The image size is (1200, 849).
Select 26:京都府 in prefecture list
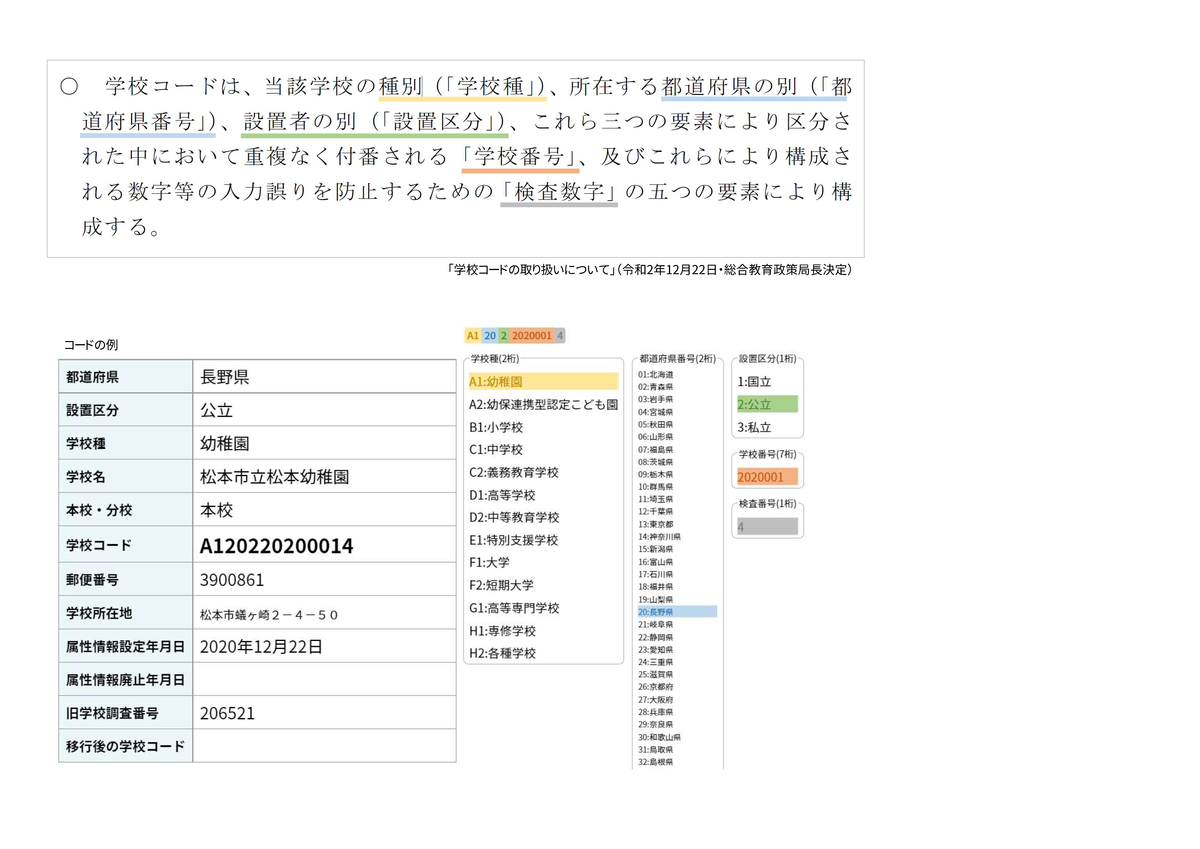coord(655,686)
